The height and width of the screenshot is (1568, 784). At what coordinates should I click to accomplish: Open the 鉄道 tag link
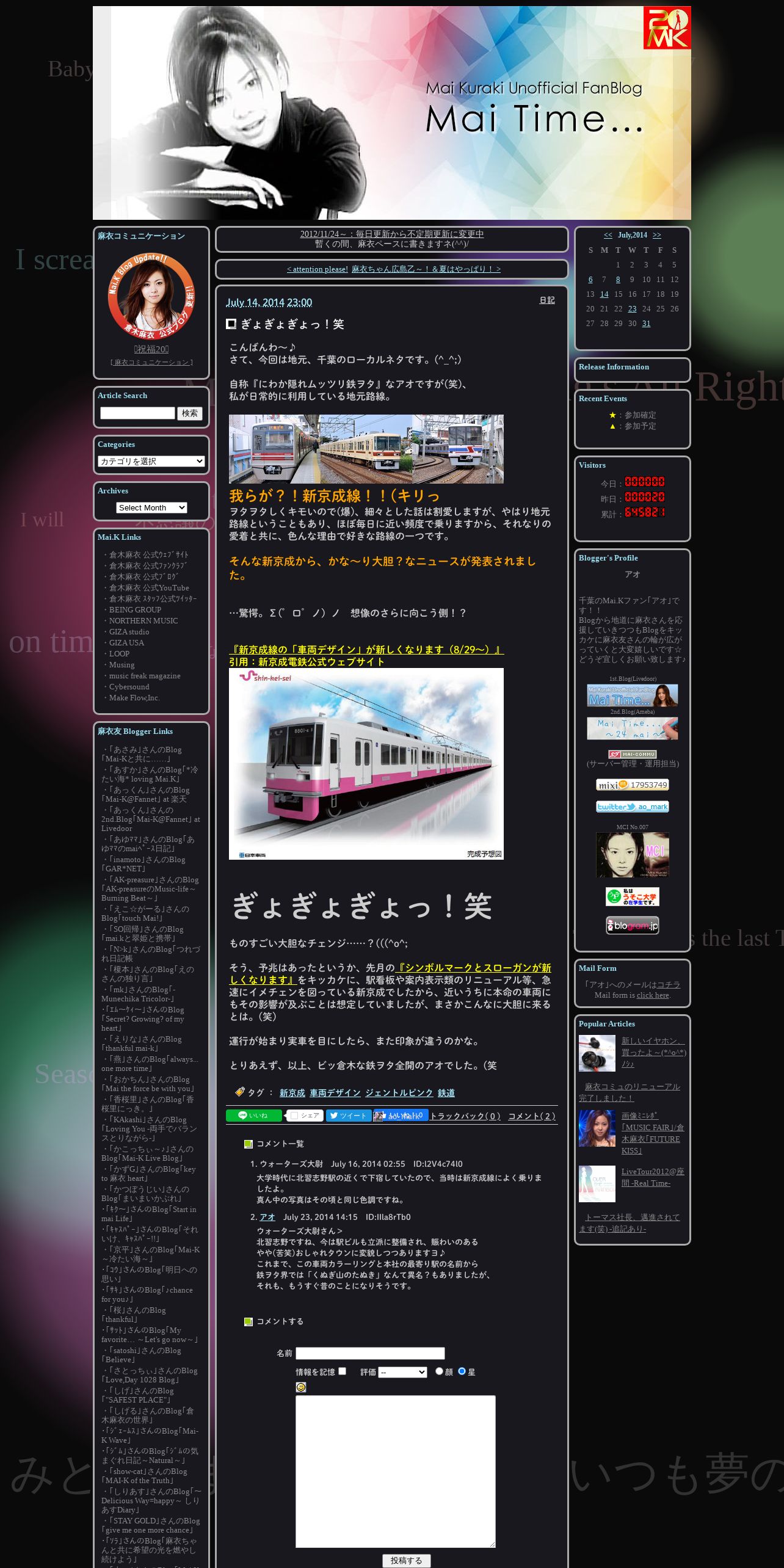[x=446, y=1093]
